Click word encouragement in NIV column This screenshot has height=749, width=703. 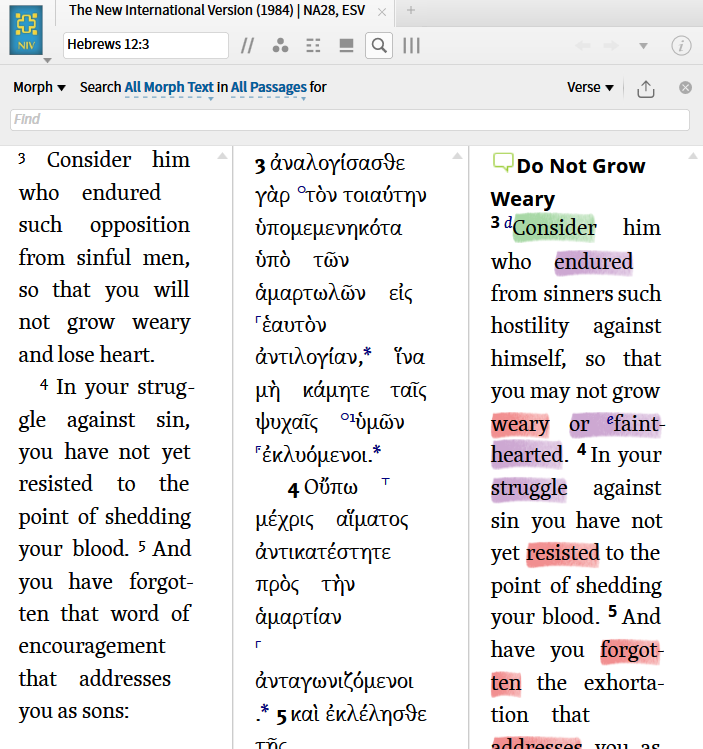point(92,647)
